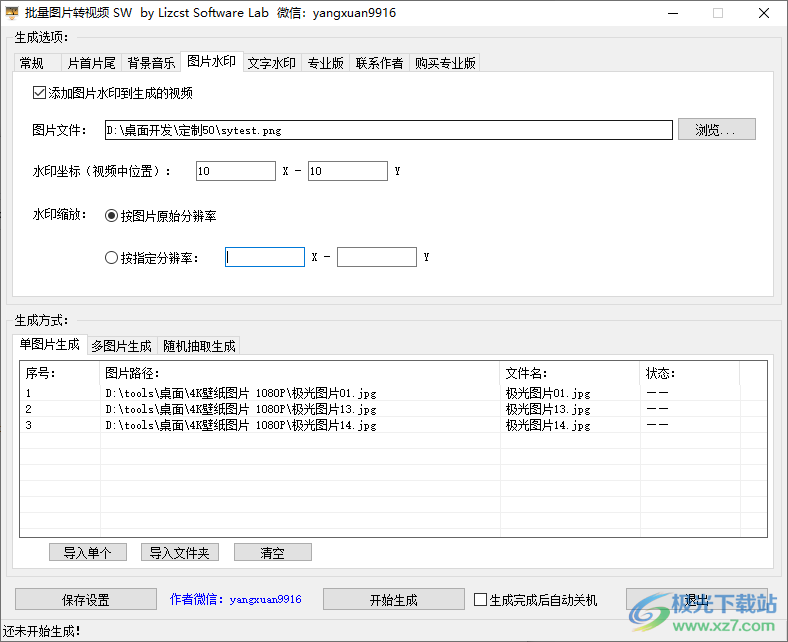Click the 图片文件 path input field
The width and height of the screenshot is (788, 642).
pyautogui.click(x=388, y=130)
